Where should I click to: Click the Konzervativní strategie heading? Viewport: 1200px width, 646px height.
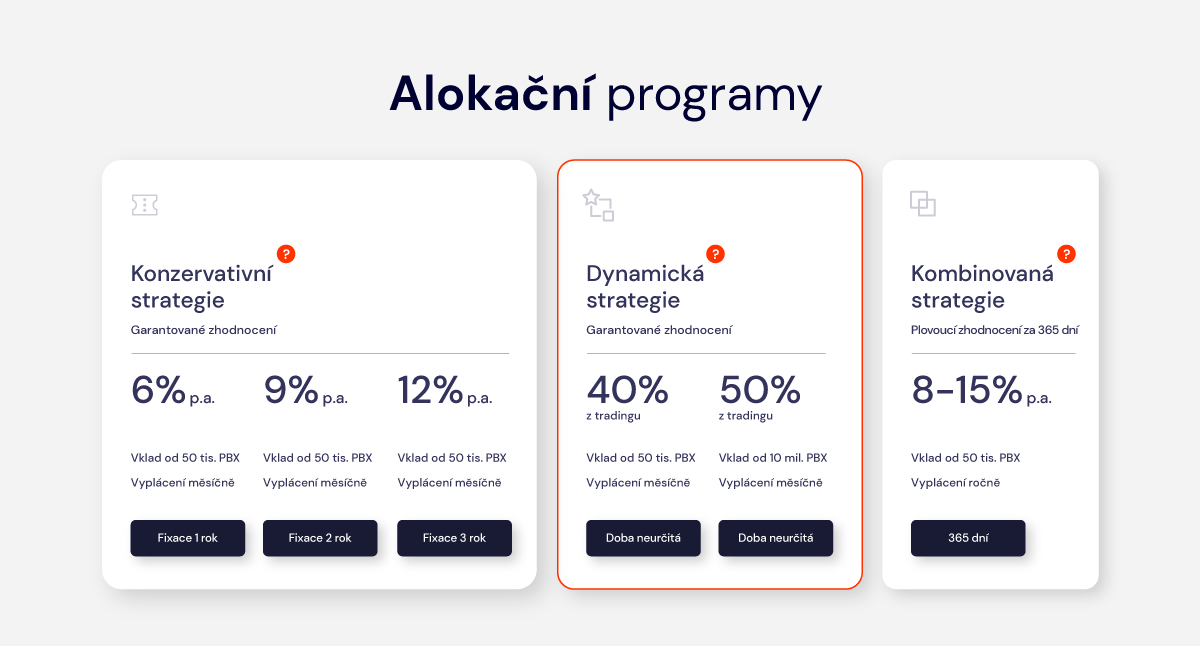201,287
